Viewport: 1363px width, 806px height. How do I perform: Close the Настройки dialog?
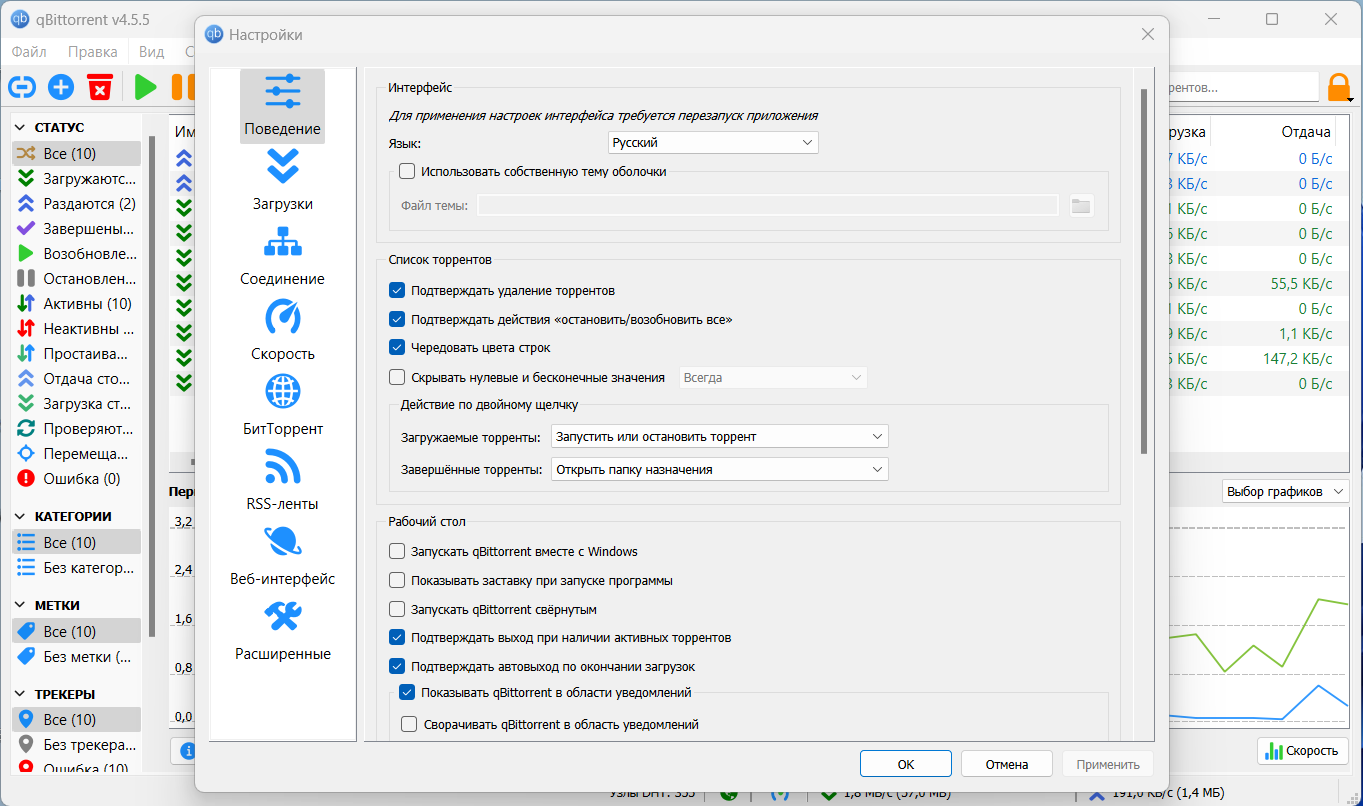(1148, 35)
